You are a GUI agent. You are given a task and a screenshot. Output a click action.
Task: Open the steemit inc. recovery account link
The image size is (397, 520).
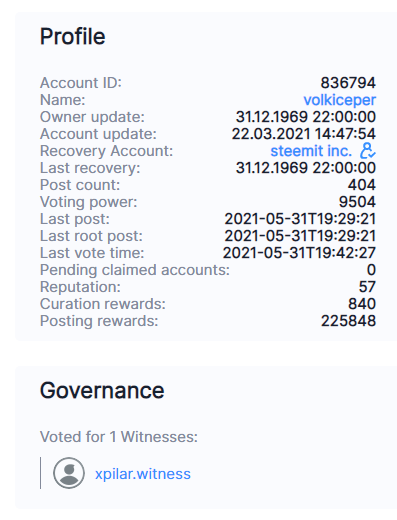(x=311, y=151)
